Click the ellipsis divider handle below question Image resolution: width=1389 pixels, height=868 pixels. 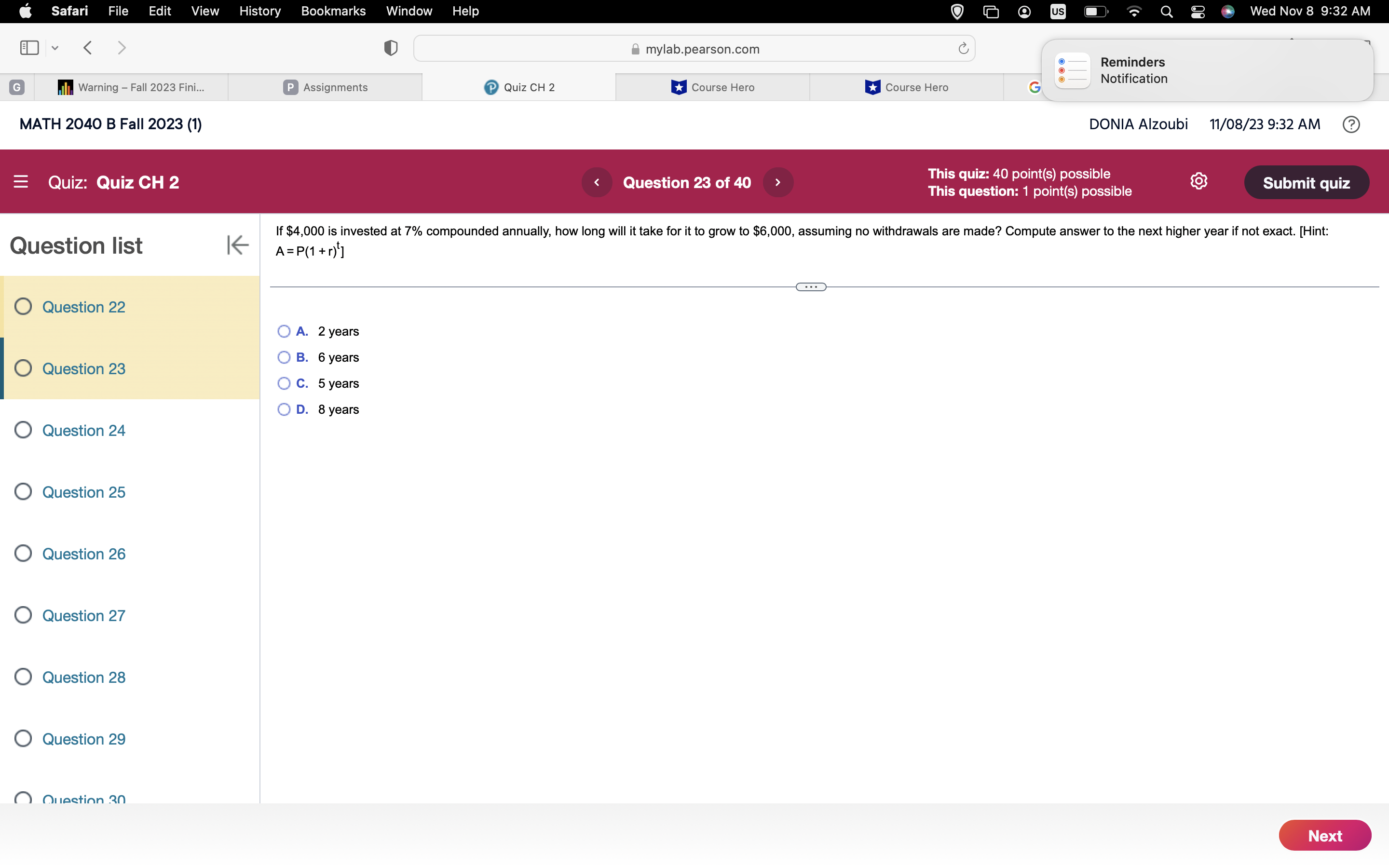pyautogui.click(x=810, y=287)
